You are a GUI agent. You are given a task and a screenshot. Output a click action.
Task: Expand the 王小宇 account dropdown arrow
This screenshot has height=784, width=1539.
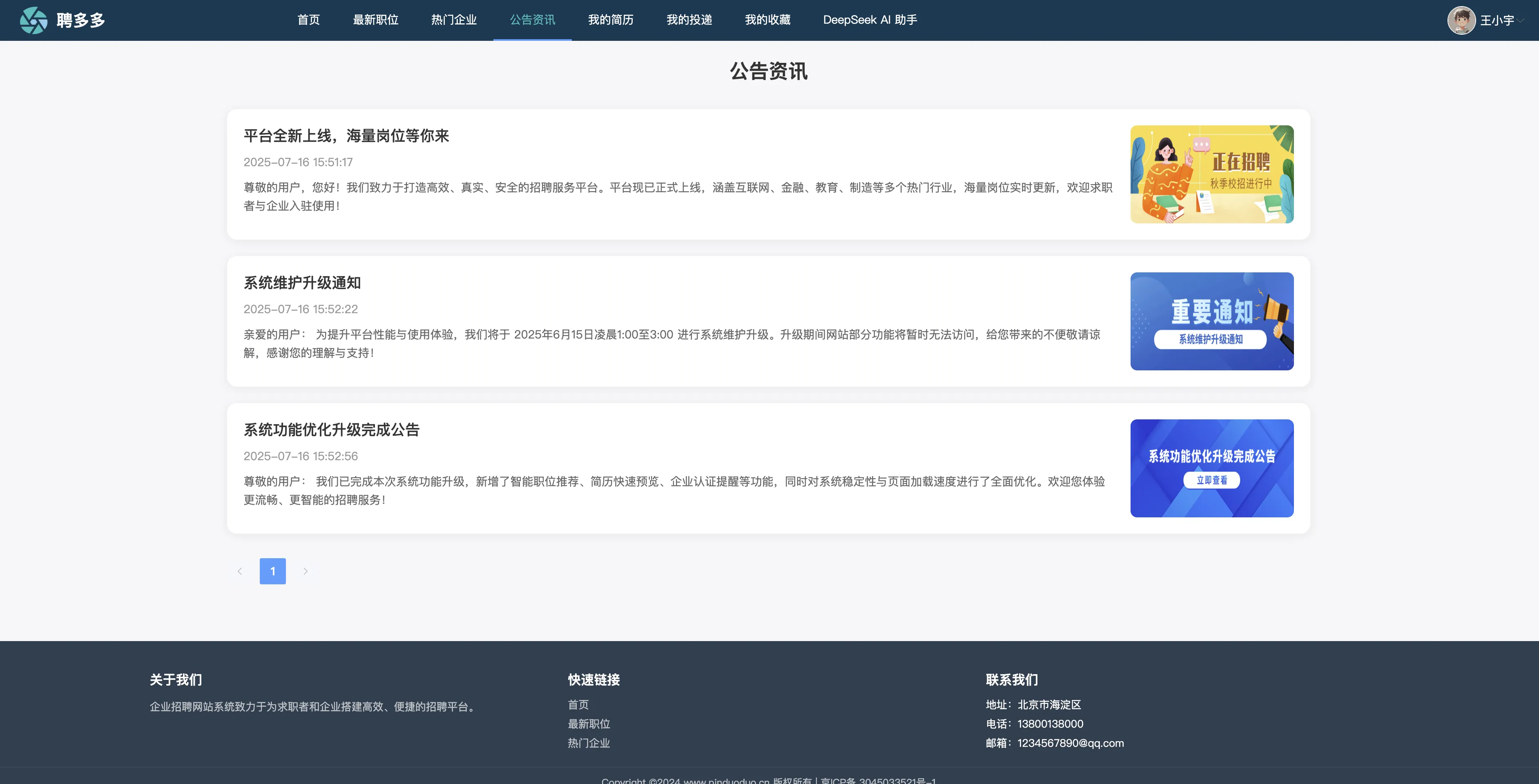coord(1521,20)
